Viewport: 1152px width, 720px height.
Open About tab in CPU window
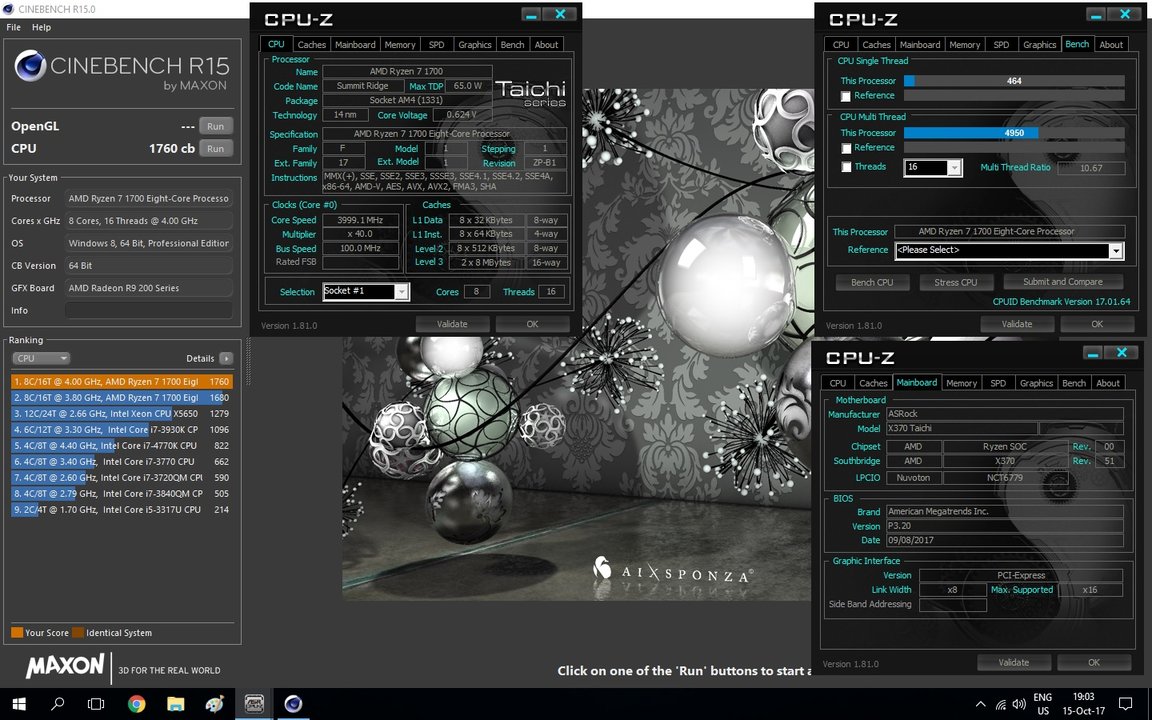546,45
